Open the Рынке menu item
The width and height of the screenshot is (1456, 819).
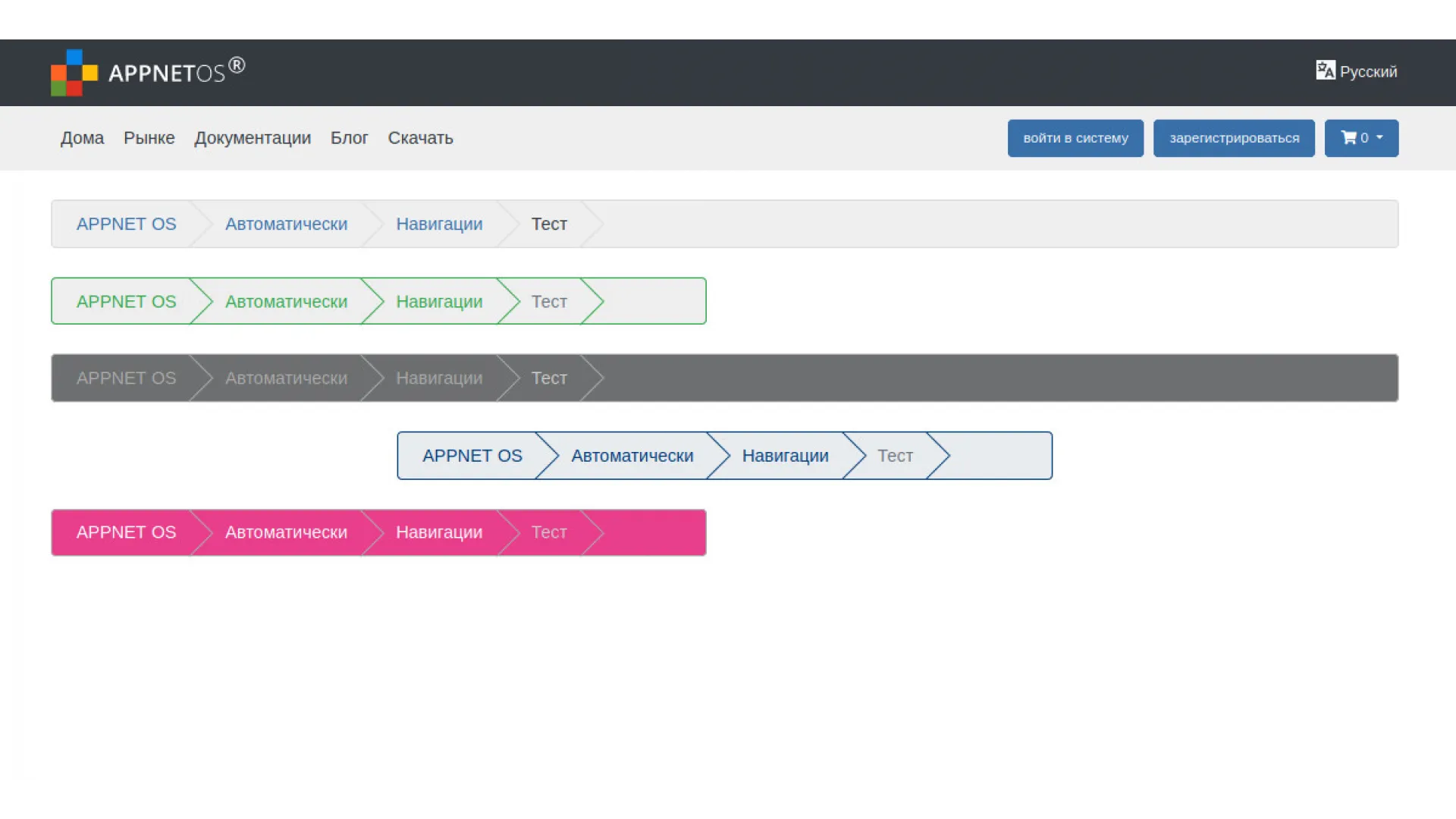click(149, 138)
